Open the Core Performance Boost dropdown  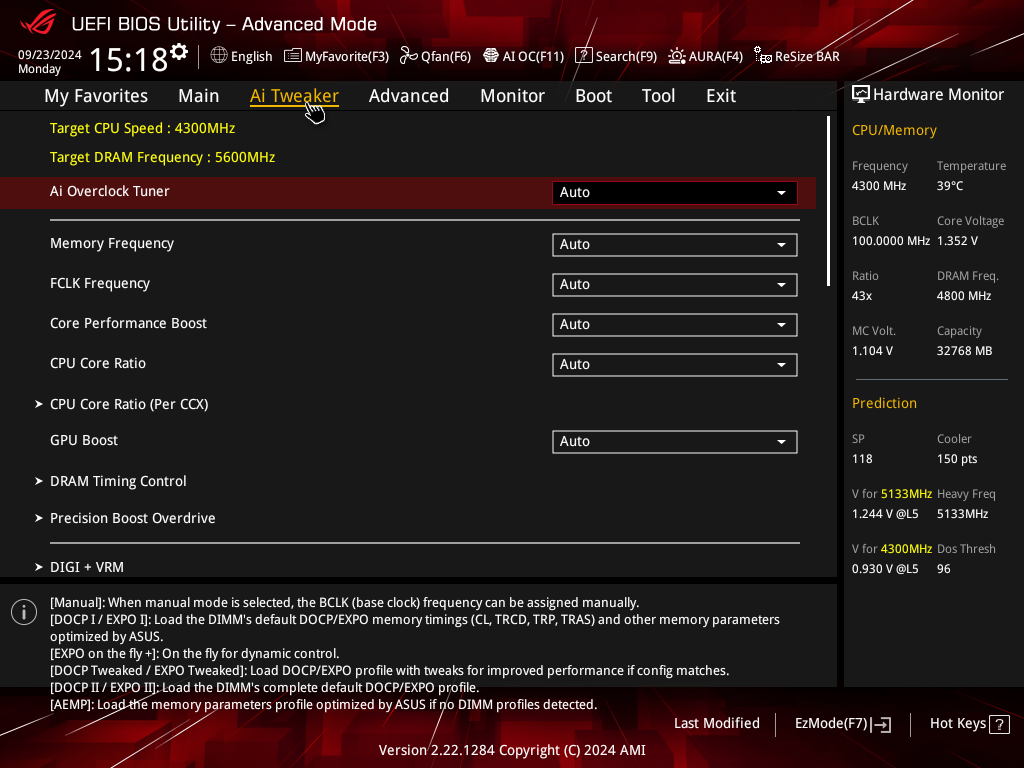pyautogui.click(x=675, y=325)
